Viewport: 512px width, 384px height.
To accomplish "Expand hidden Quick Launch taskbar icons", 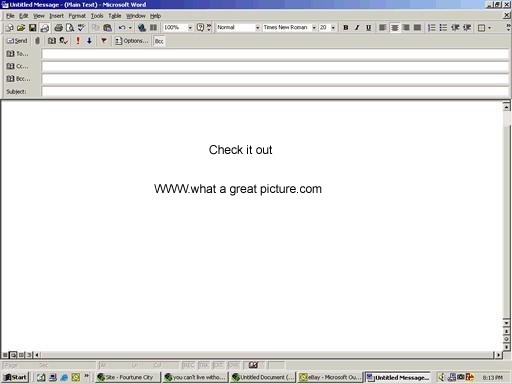I will pos(87,376).
